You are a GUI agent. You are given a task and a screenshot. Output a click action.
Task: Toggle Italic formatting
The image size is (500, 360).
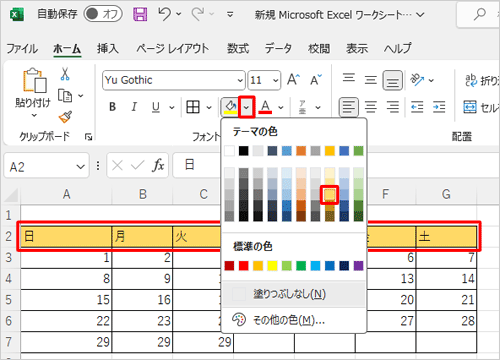coord(134,107)
